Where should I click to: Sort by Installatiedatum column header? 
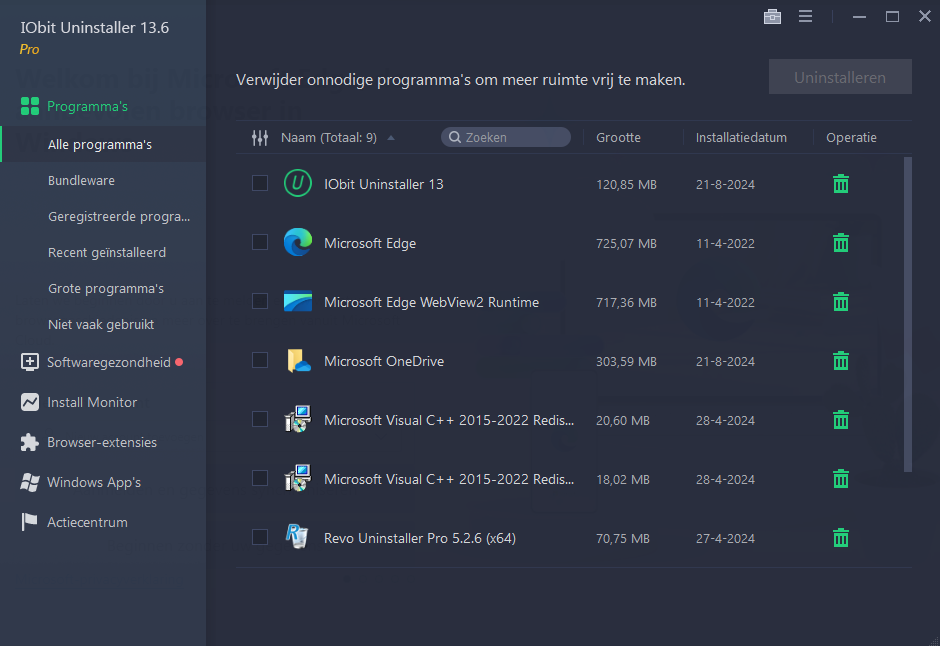point(741,138)
